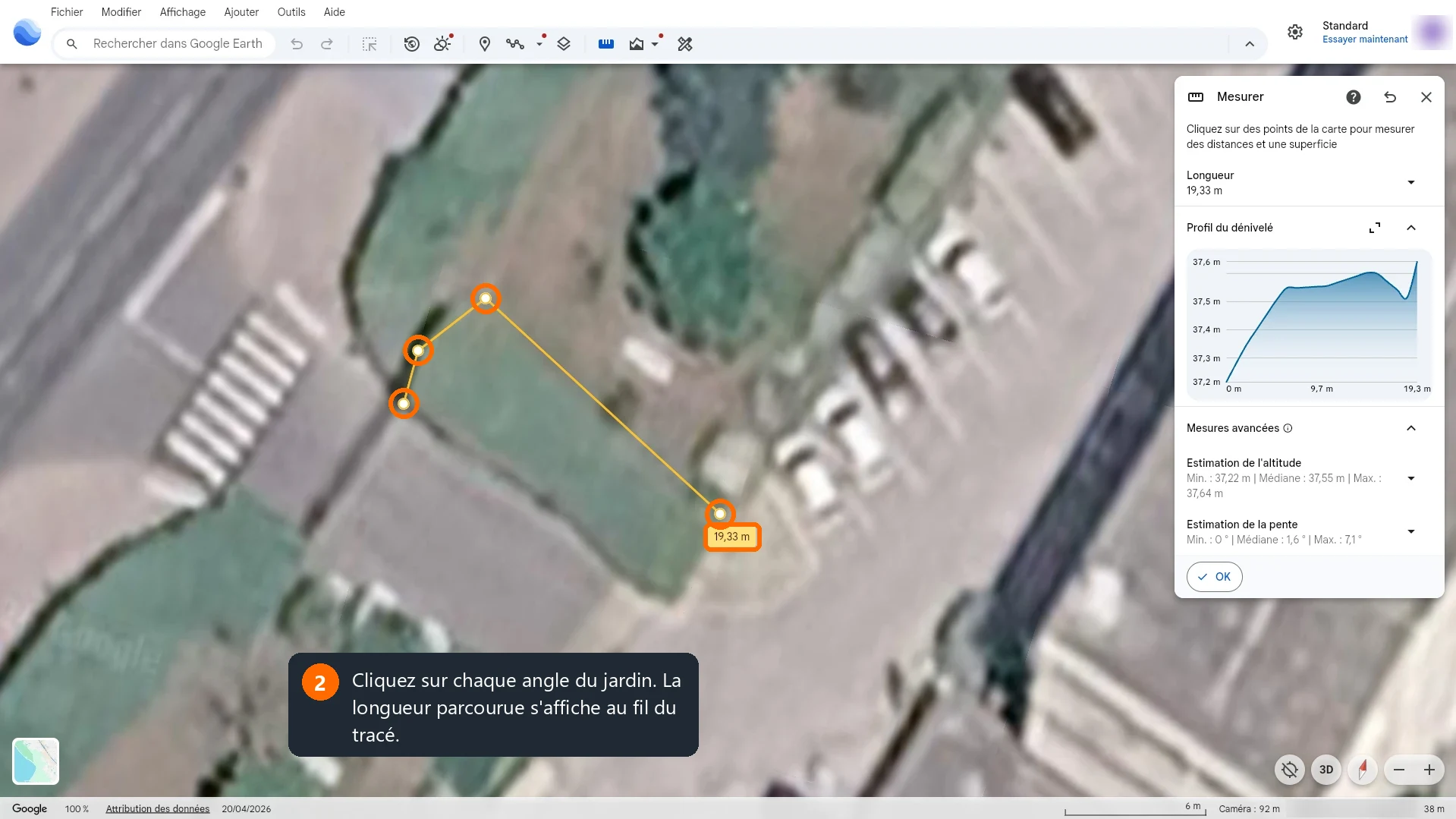Draw a path or polygon
This screenshot has height=819, width=1456.
[x=515, y=44]
